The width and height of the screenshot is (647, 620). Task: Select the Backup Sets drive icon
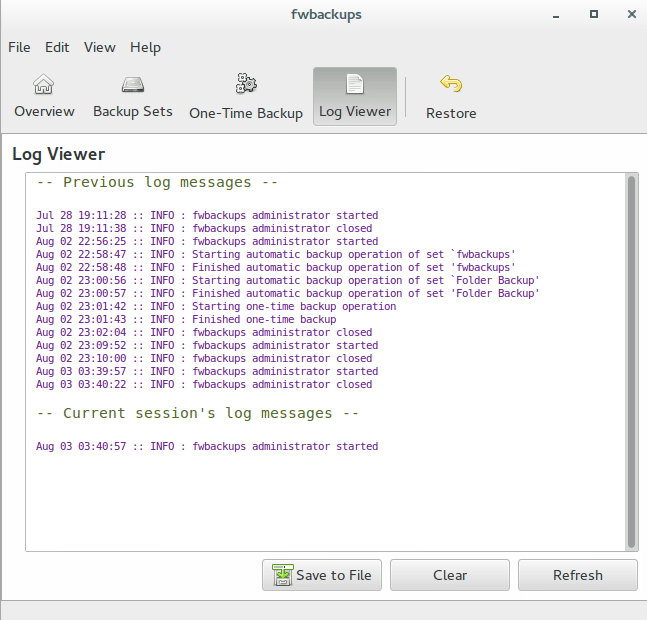pos(133,84)
